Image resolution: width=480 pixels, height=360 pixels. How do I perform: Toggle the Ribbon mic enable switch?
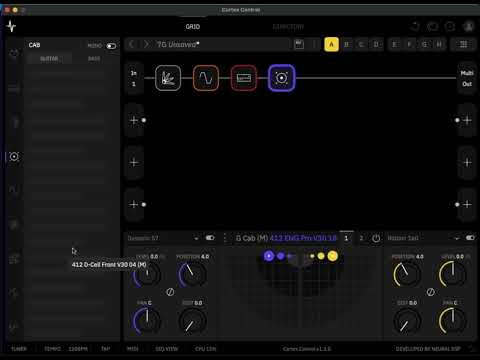470,238
